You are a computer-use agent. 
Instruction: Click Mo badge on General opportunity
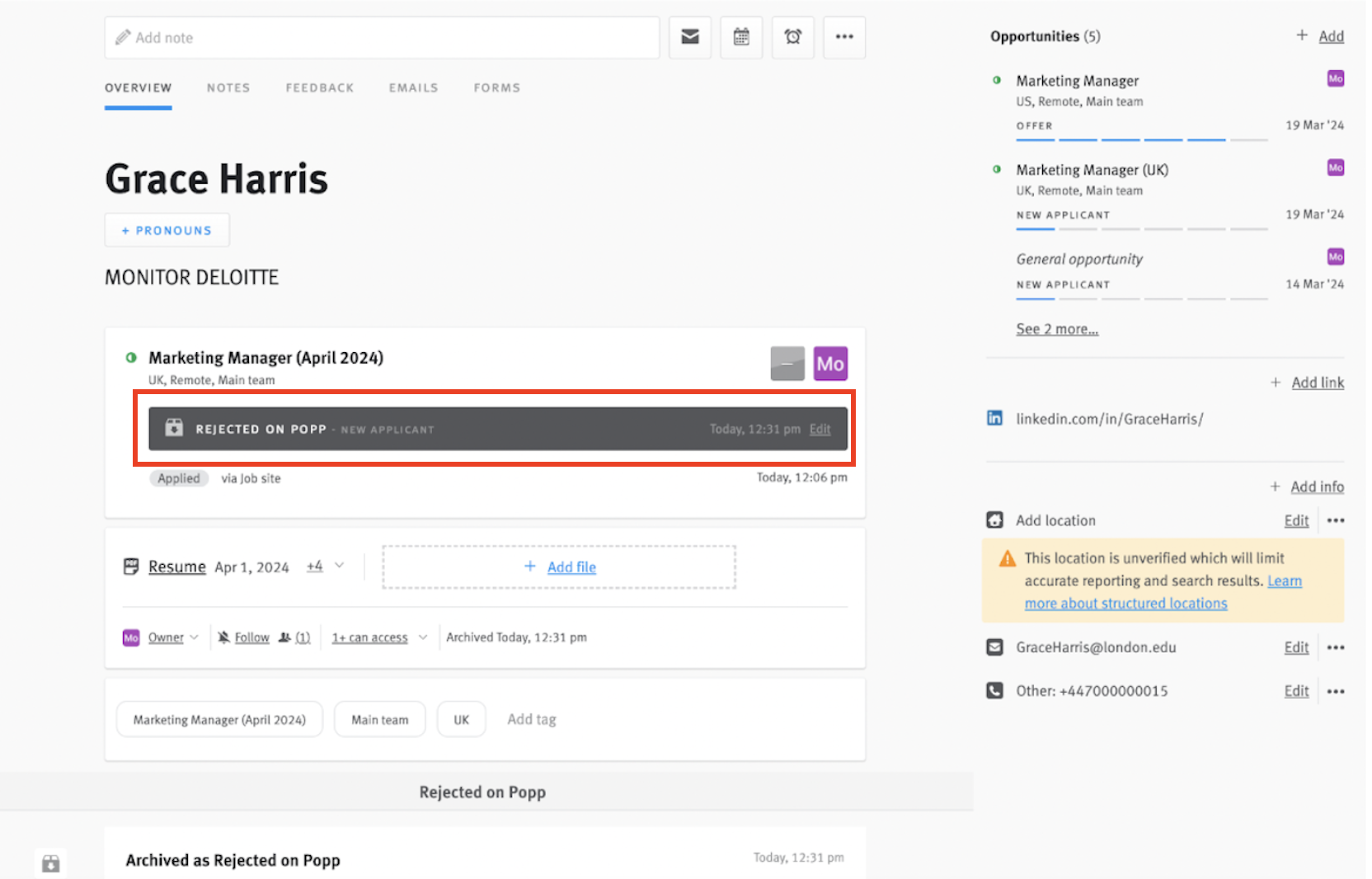click(x=1336, y=256)
